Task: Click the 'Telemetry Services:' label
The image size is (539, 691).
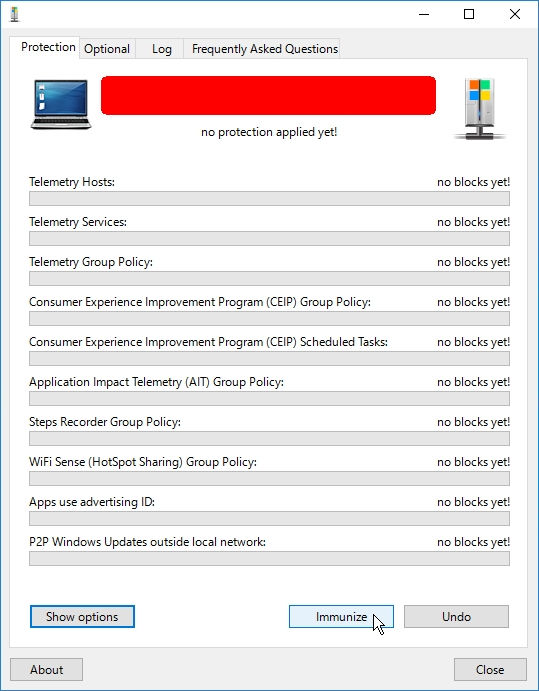Action: [x=78, y=222]
